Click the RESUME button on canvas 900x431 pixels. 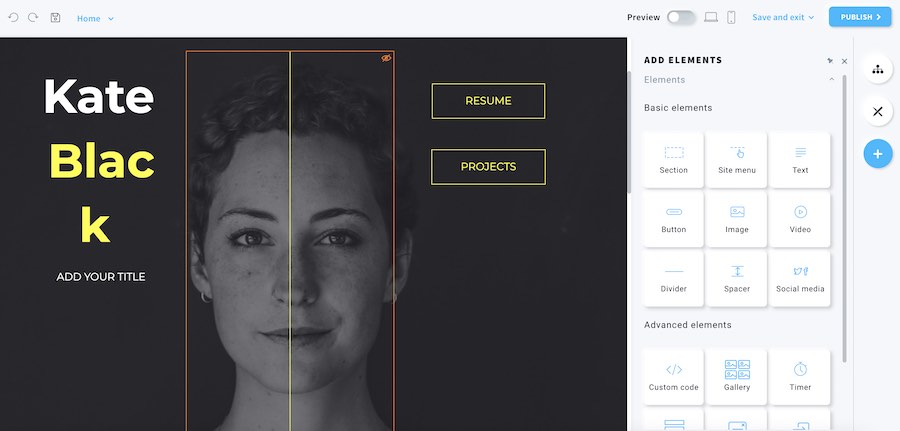(x=488, y=101)
